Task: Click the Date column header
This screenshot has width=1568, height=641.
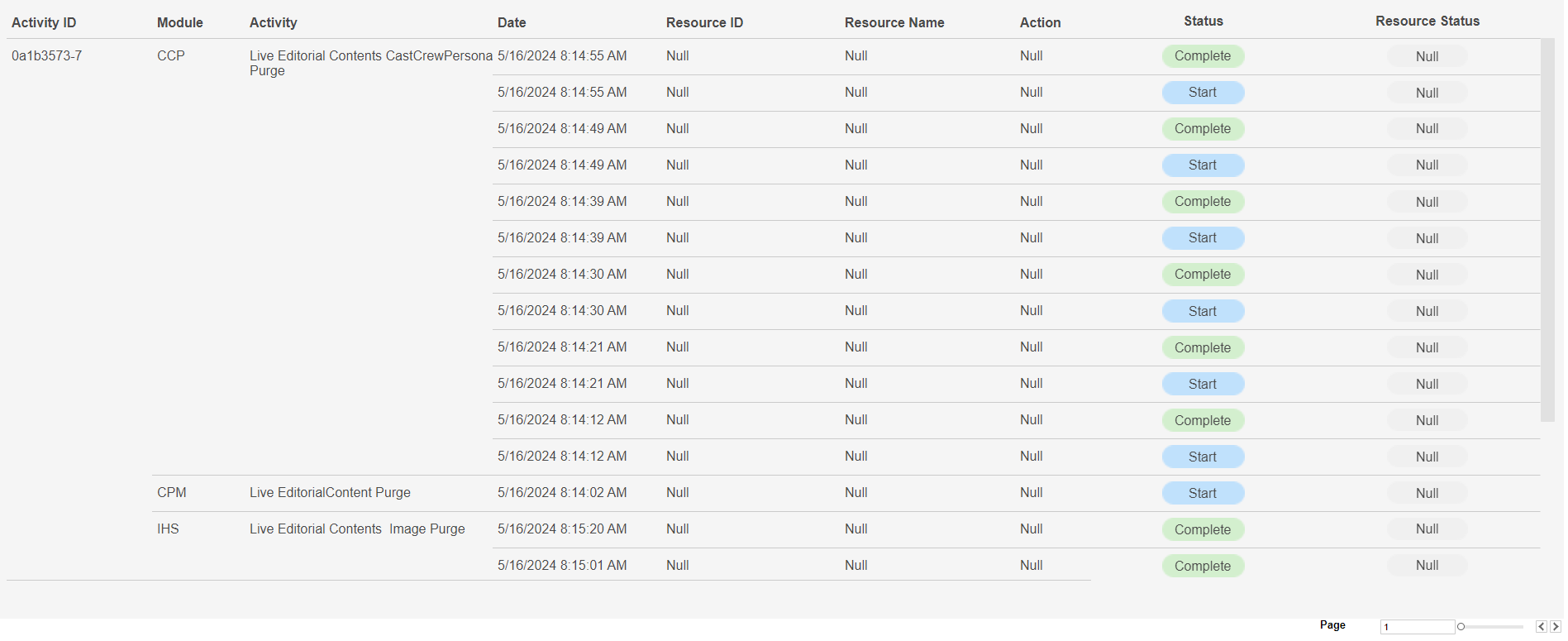Action: (x=512, y=22)
